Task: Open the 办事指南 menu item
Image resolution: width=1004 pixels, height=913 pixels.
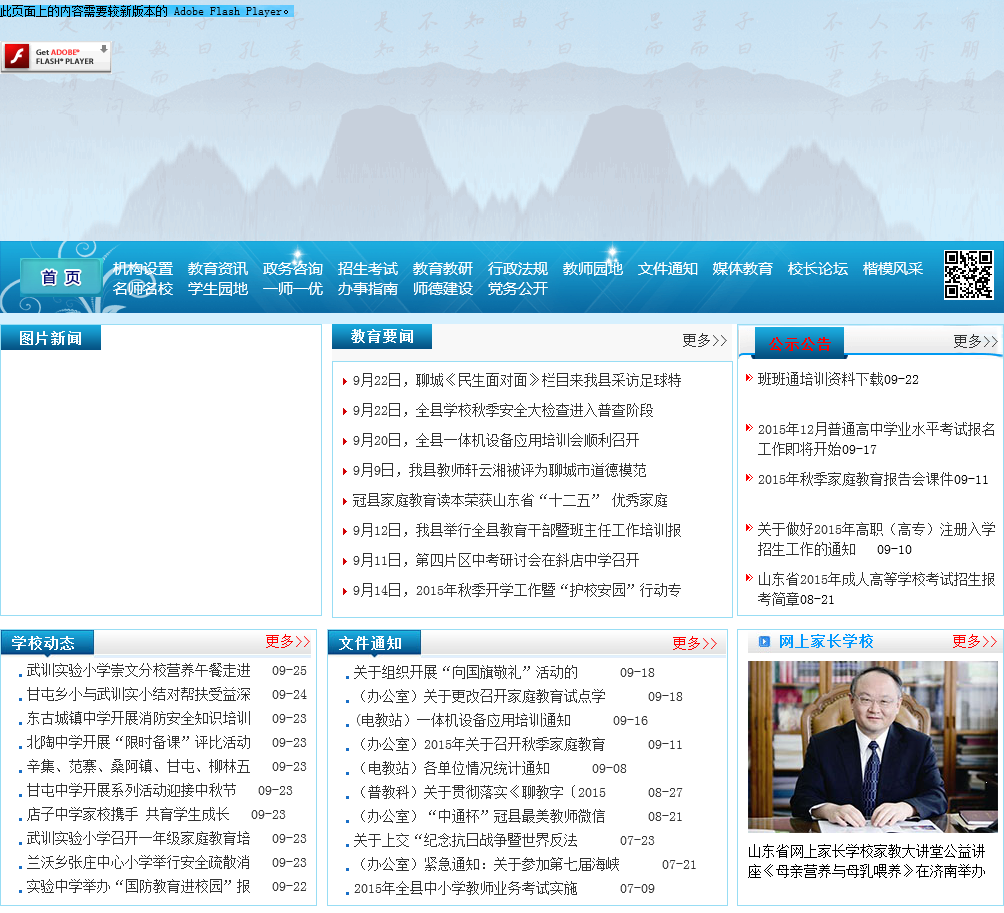Action: [368, 289]
